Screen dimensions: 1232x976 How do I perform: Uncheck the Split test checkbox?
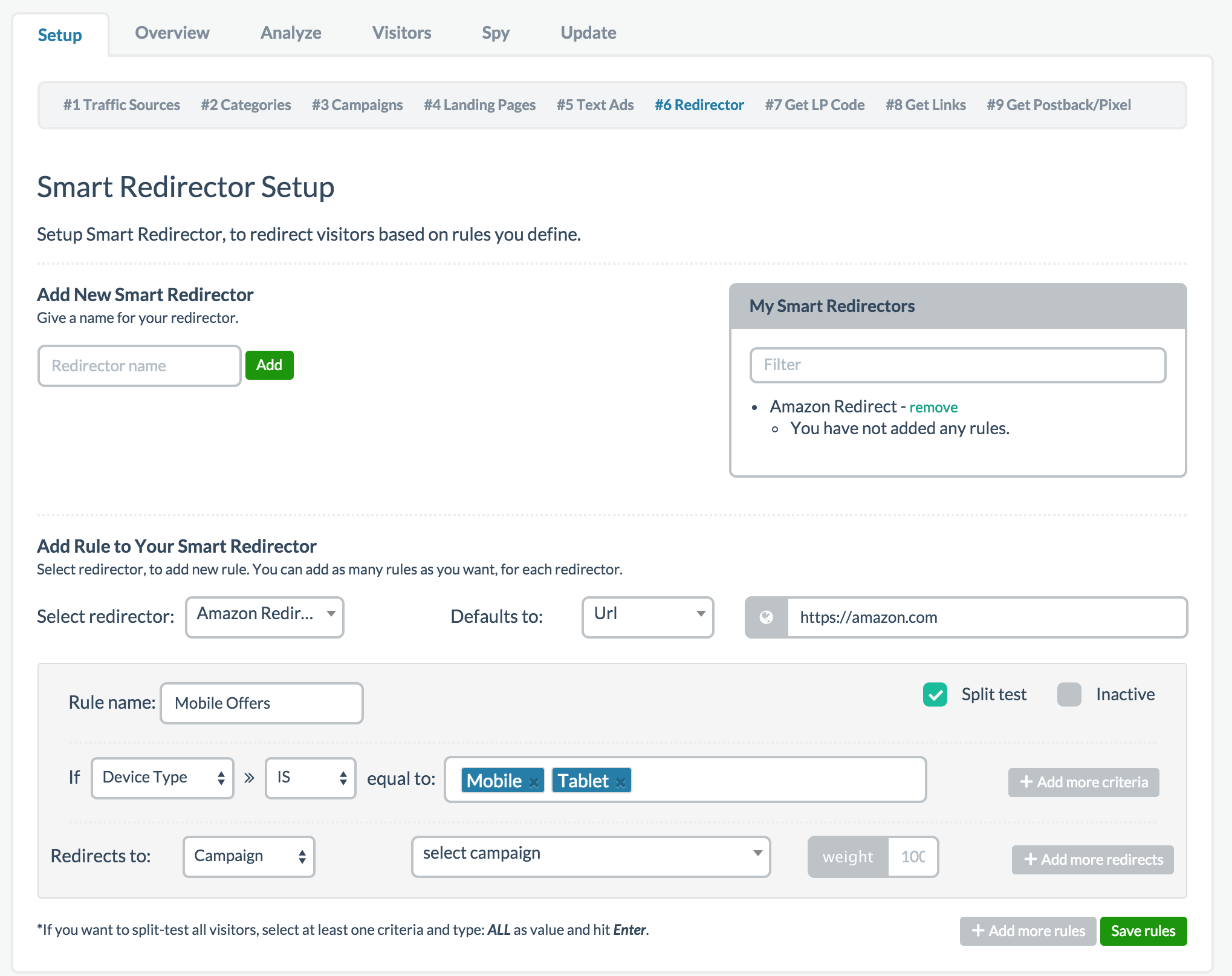point(935,694)
